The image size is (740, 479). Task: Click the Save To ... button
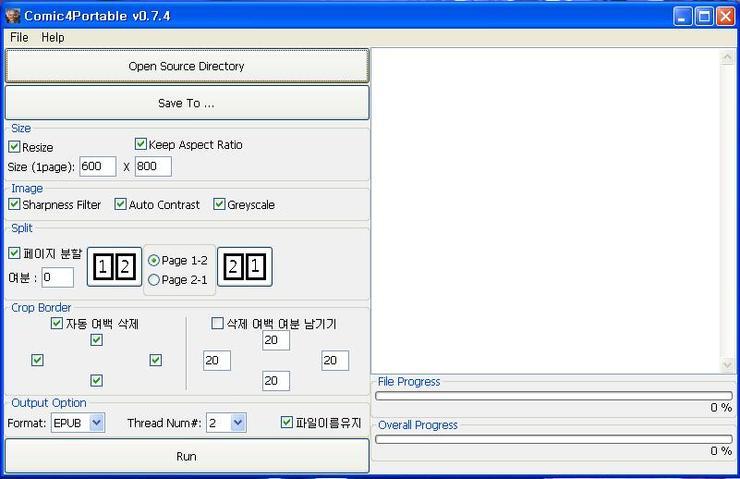click(x=186, y=103)
